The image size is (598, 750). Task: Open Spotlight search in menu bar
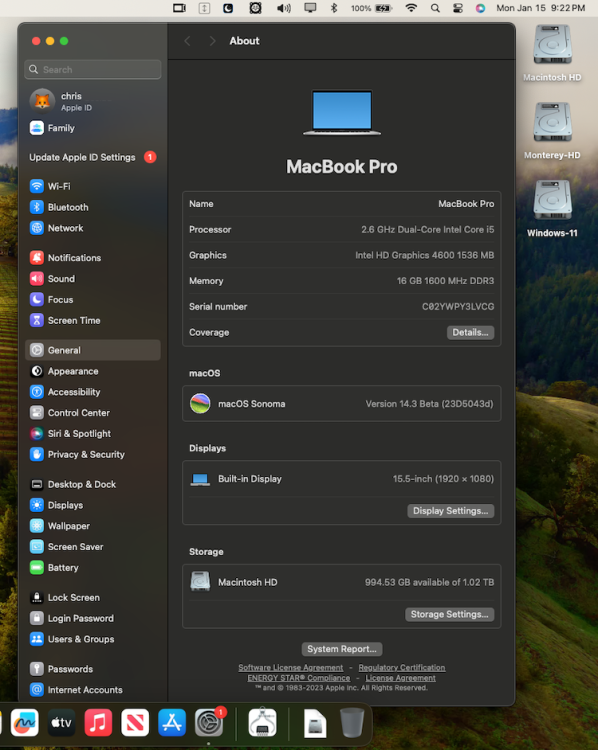click(435, 8)
